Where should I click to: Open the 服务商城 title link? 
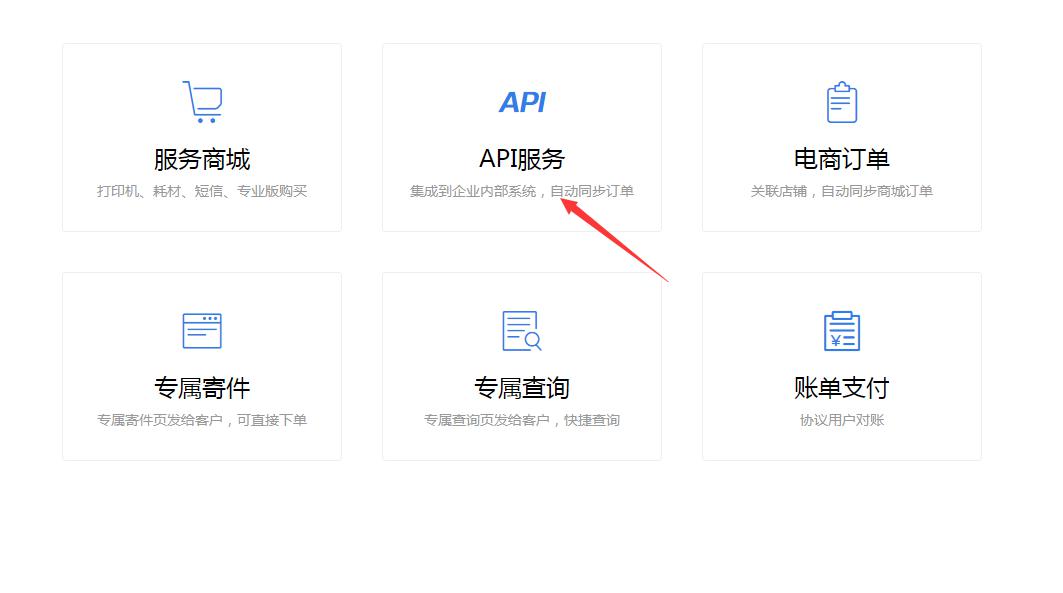[202, 159]
